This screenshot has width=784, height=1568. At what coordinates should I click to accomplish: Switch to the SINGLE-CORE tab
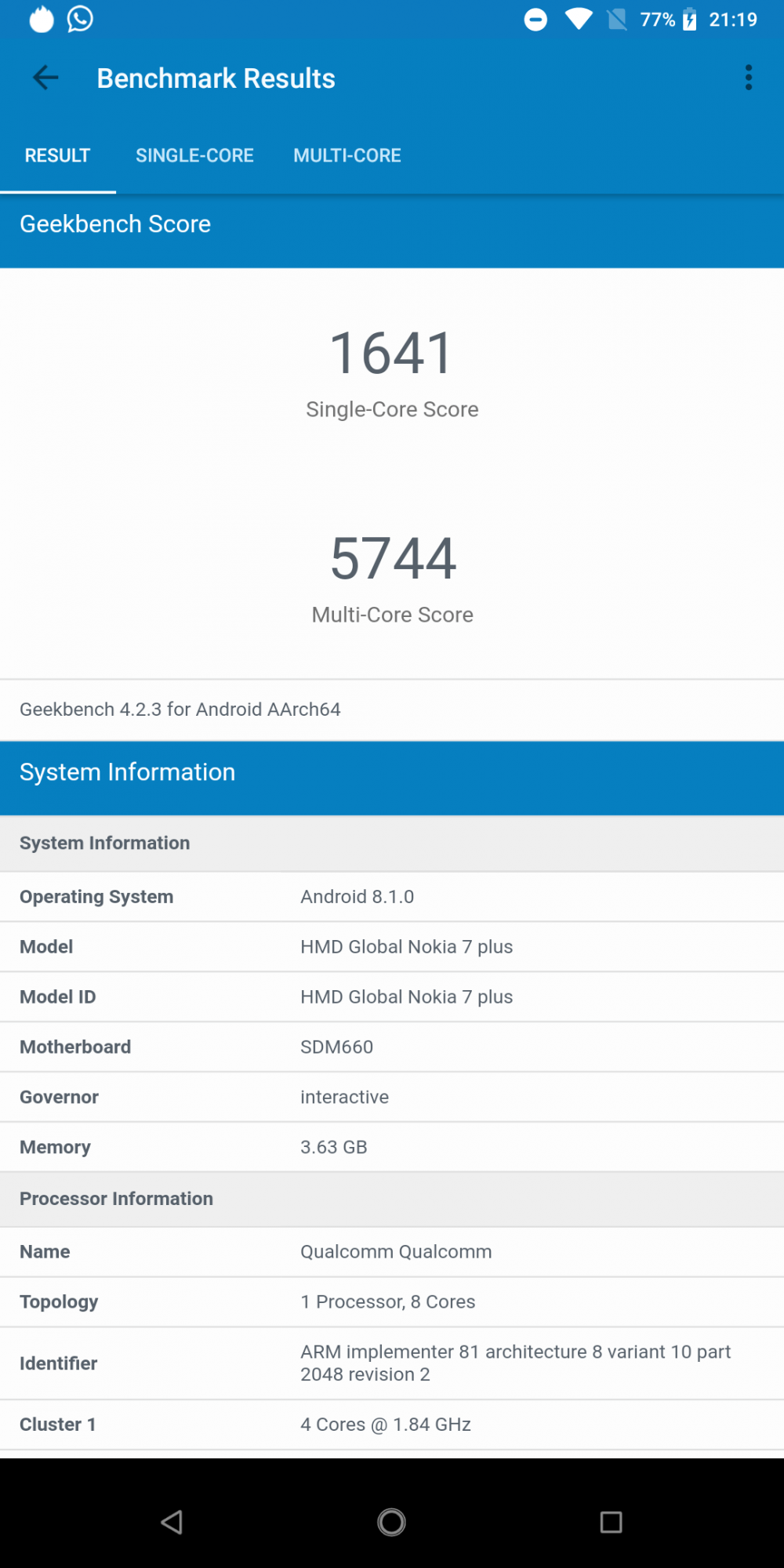click(194, 155)
